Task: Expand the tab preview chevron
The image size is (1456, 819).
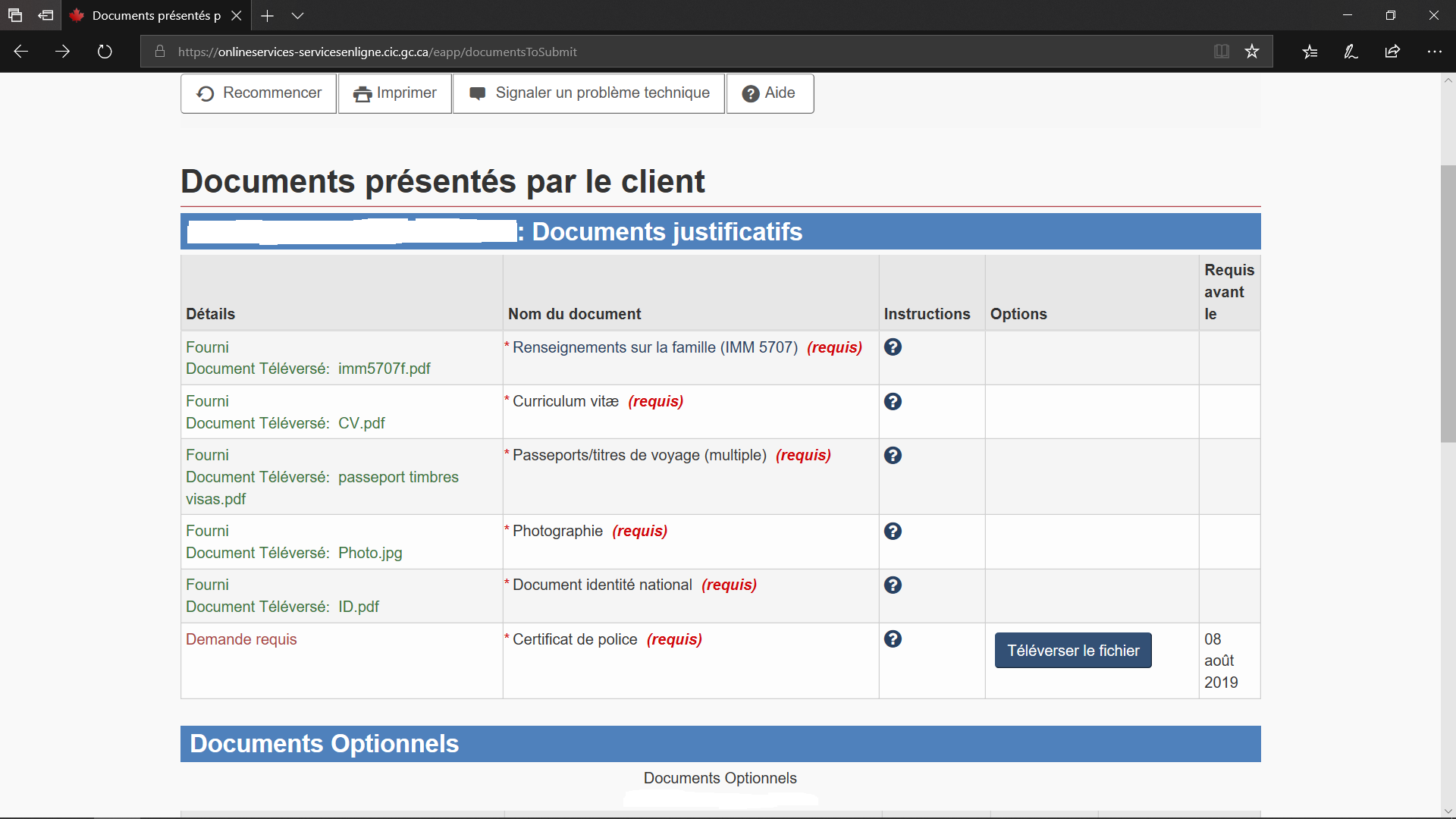Action: (x=297, y=15)
